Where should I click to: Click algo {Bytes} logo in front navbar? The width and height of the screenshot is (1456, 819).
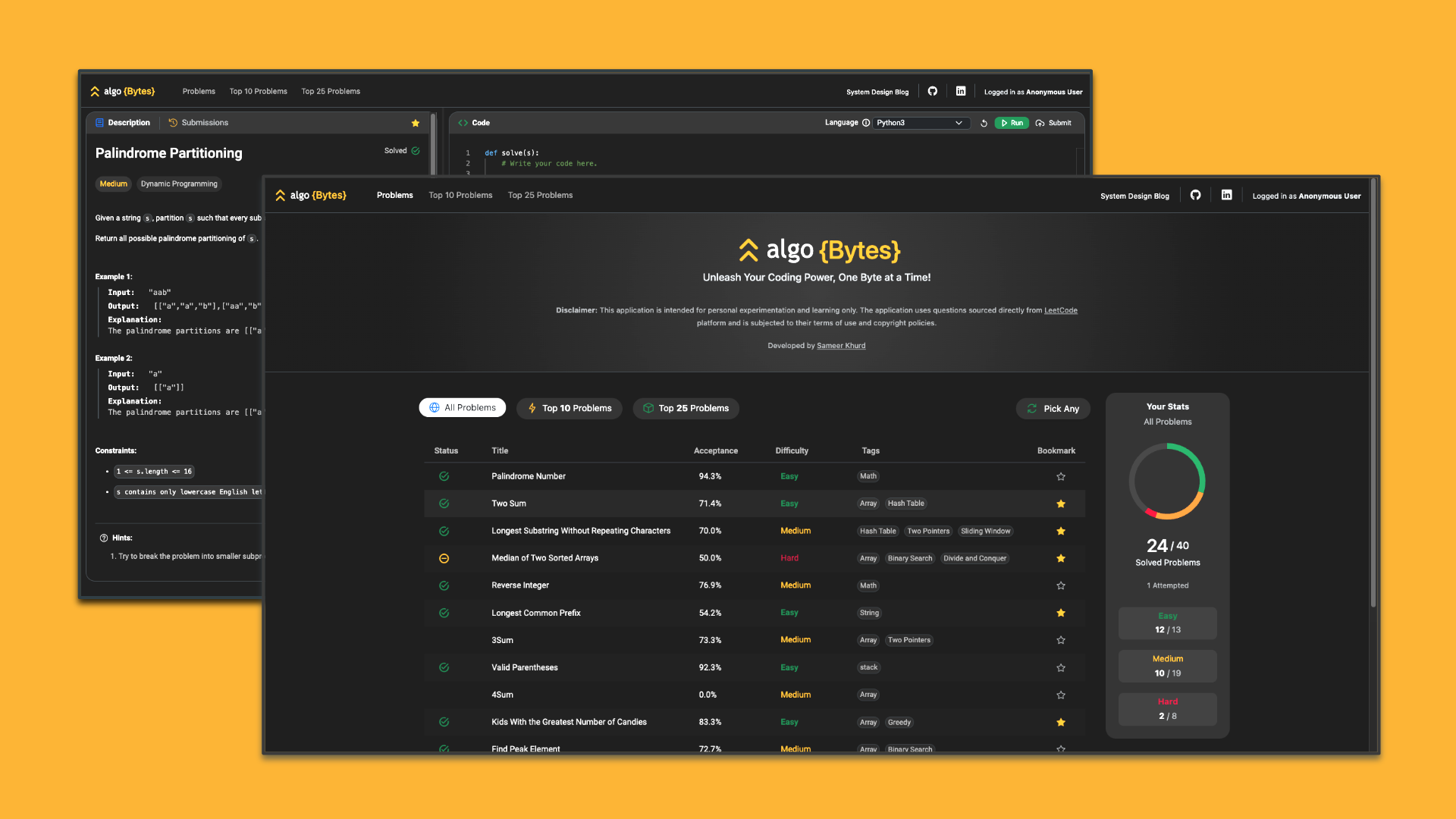(x=311, y=195)
